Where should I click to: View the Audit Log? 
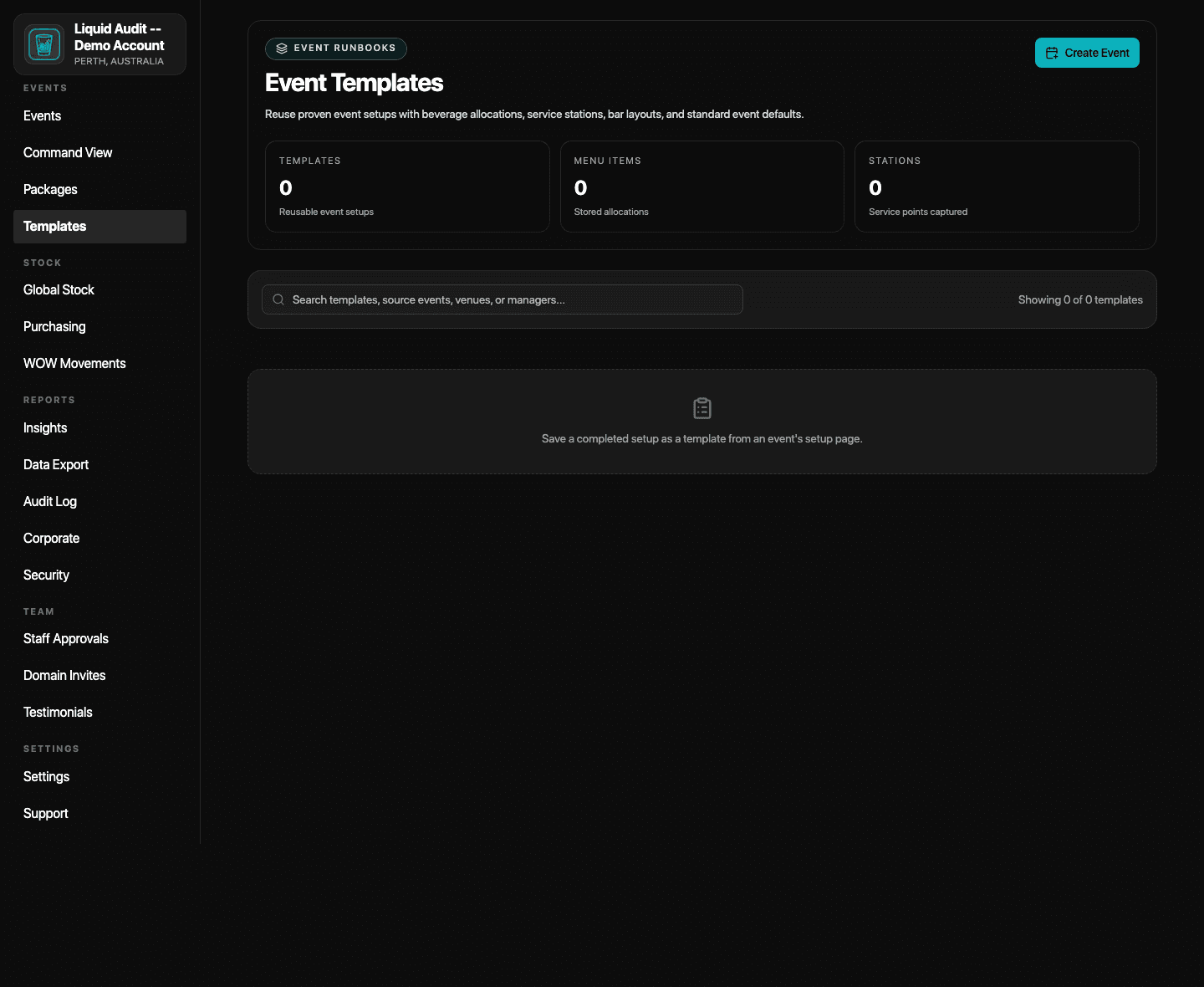99,502
